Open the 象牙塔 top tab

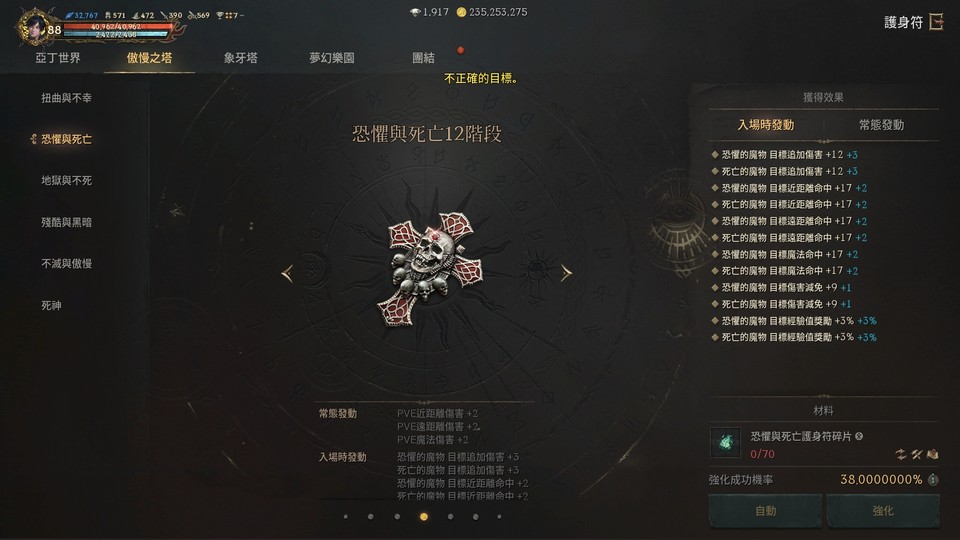[241, 58]
